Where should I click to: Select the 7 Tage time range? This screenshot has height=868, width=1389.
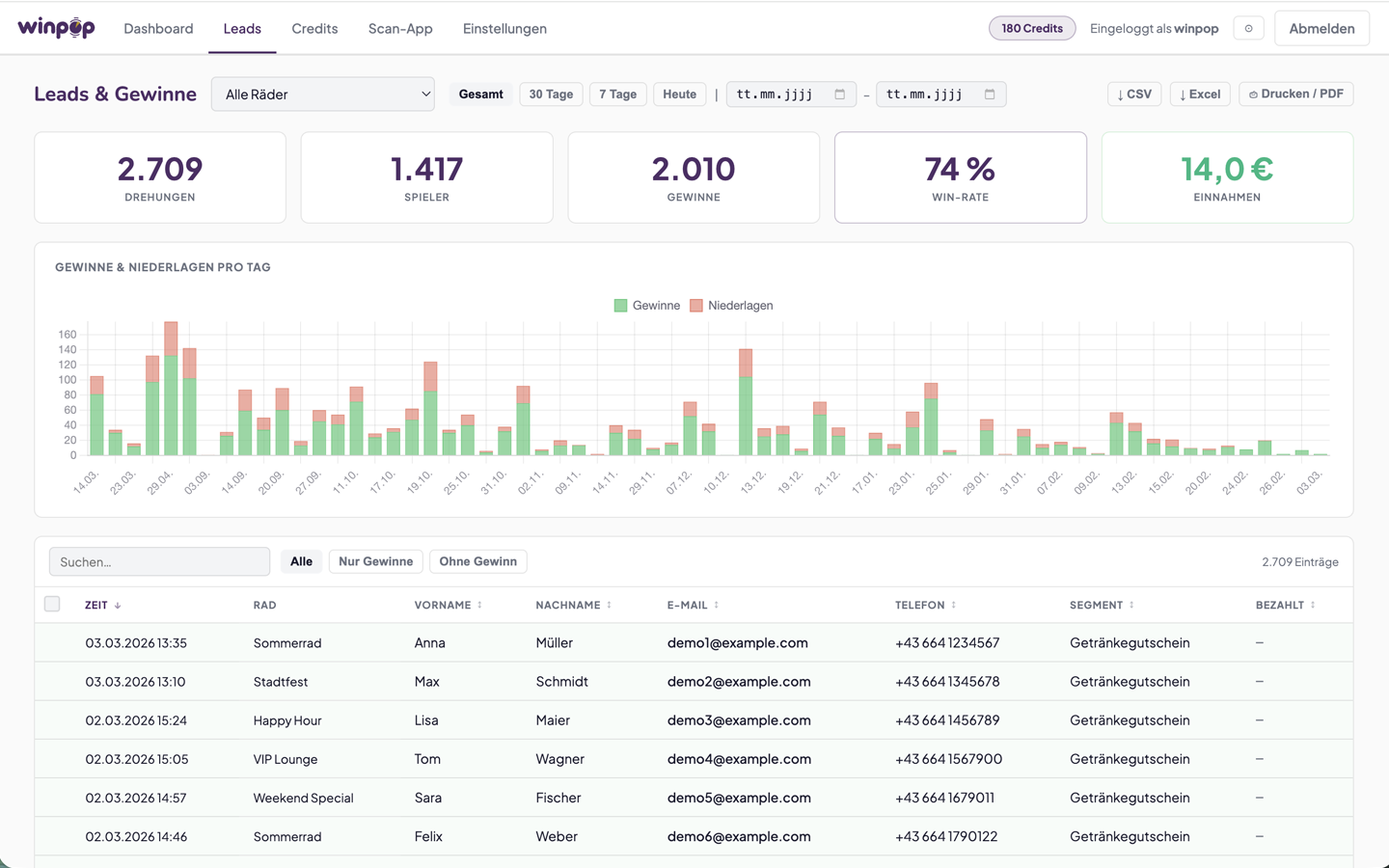click(617, 94)
